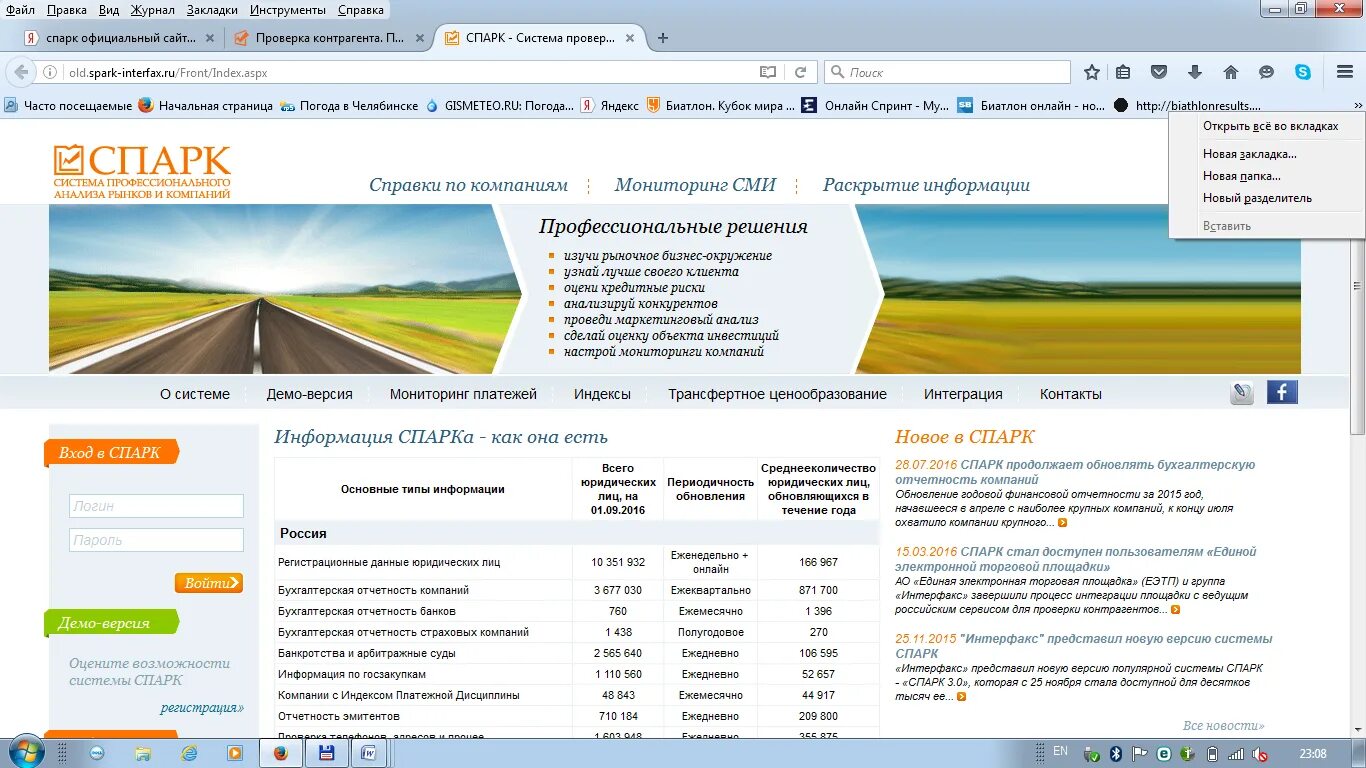Open Справки по компаниям section
Viewport: 1366px width, 768px height.
pos(468,185)
